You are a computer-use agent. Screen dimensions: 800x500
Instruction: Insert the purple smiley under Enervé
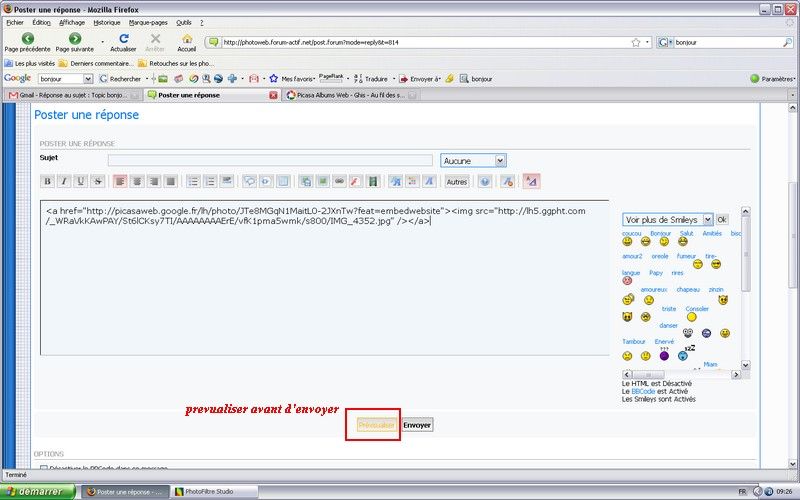[x=664, y=356]
